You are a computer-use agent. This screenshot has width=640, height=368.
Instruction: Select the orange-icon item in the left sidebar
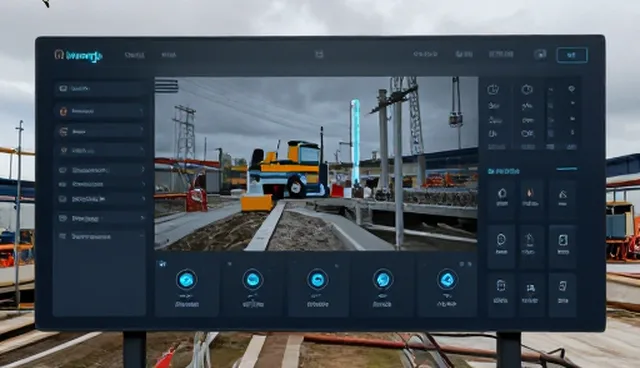pyautogui.click(x=100, y=111)
